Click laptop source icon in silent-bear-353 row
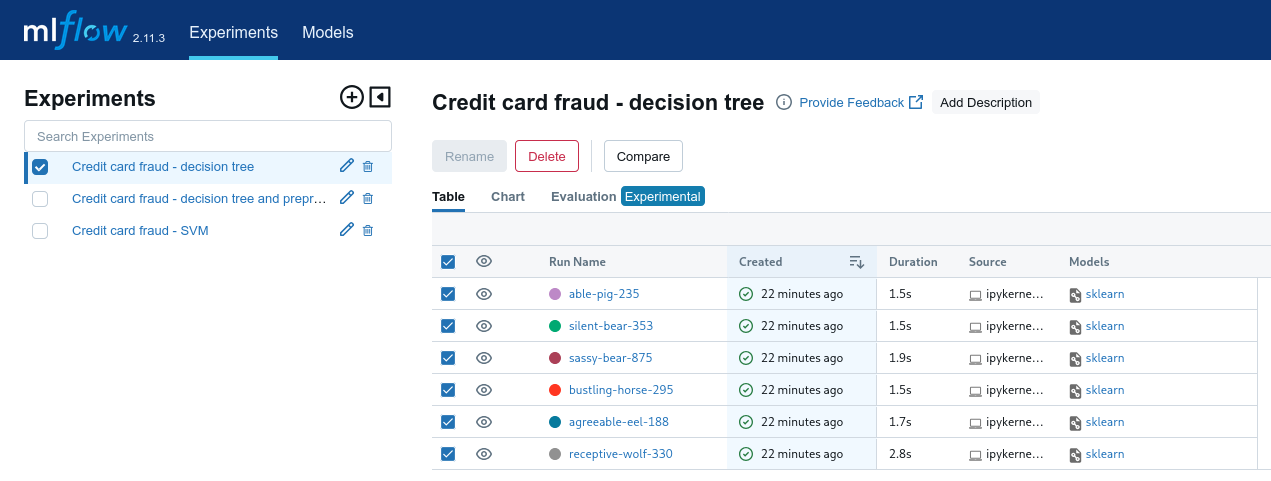 tap(975, 327)
